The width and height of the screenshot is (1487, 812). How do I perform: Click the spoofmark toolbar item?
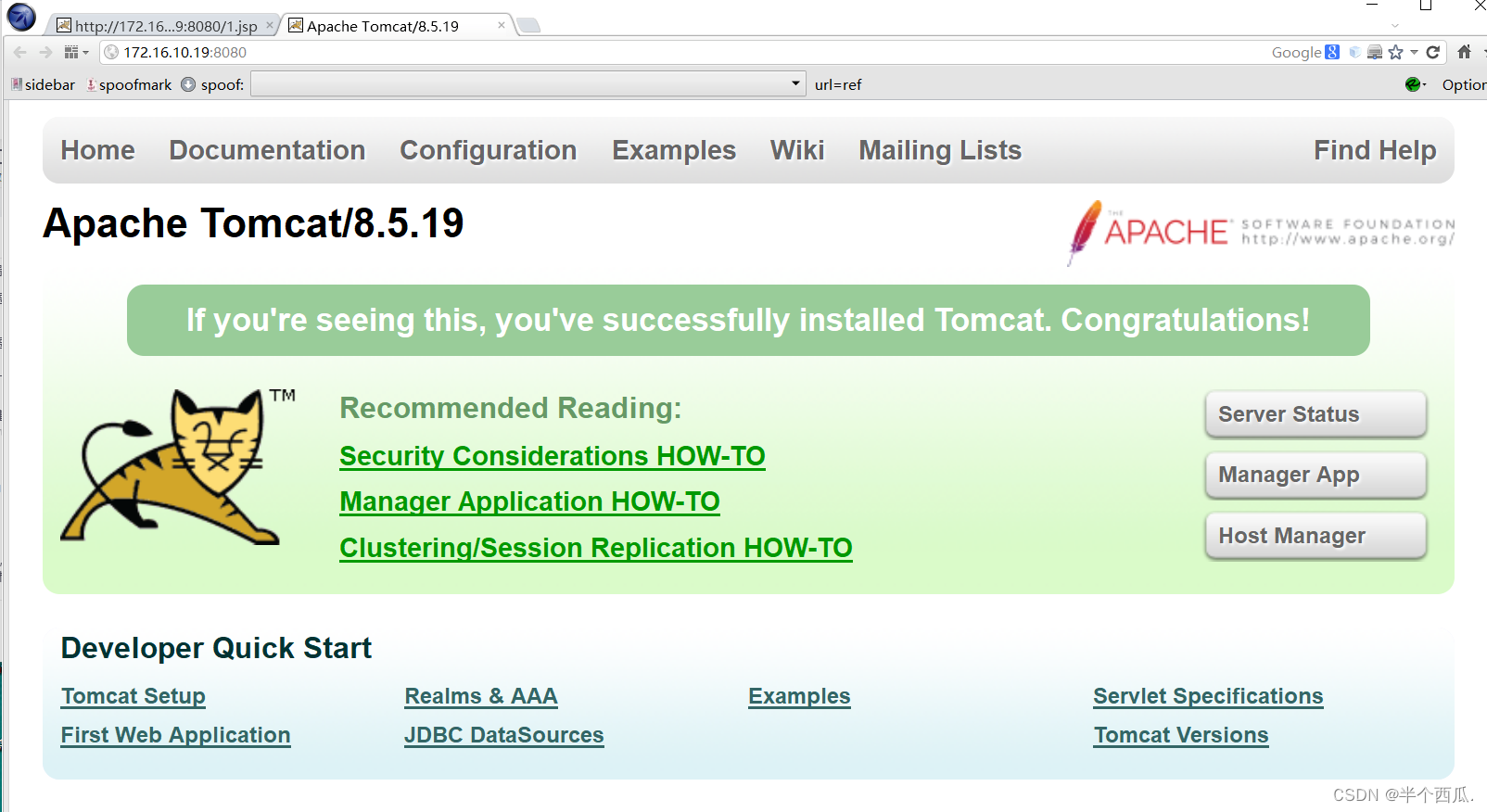[x=129, y=84]
